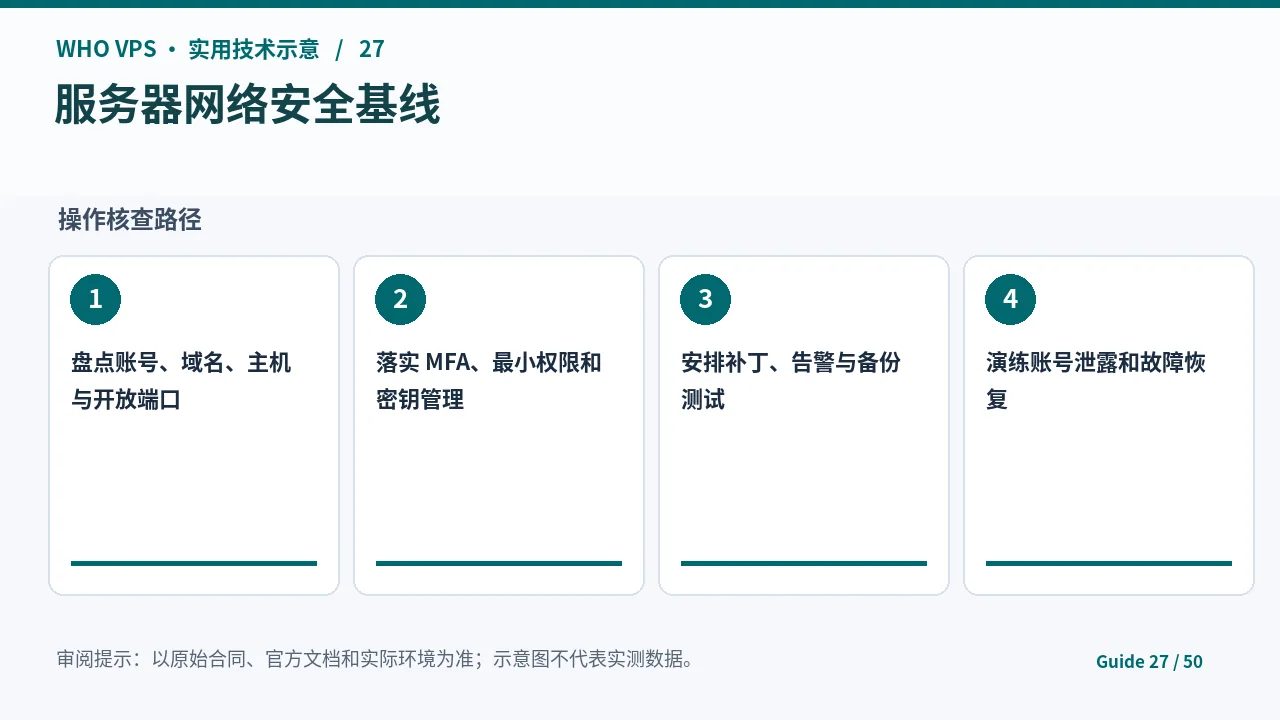Select the text 安排补丁、告警与备份测试
Screen dimensions: 1280x720
click(791, 381)
